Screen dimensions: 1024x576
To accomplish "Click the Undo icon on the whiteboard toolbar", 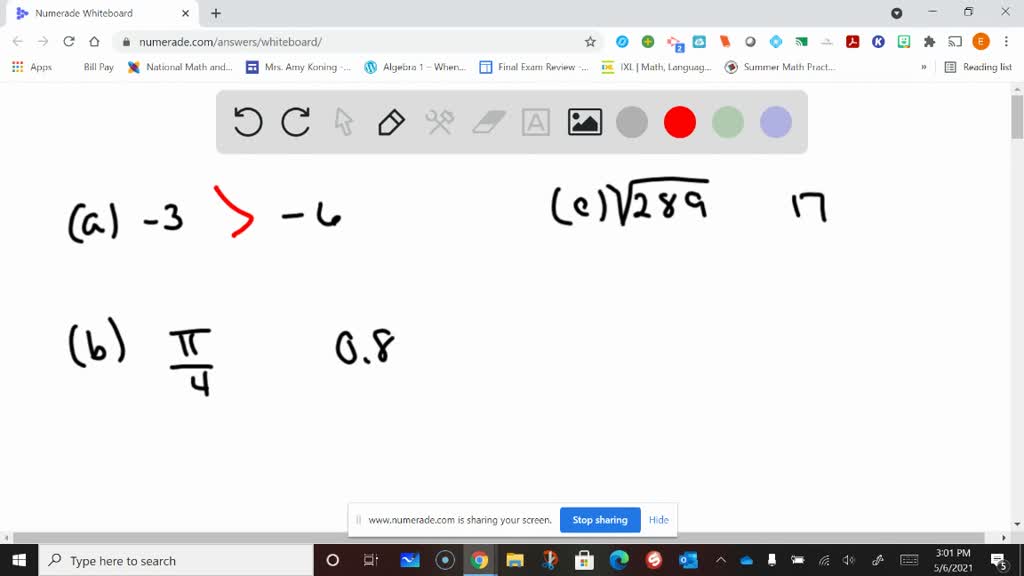I will 246,121.
